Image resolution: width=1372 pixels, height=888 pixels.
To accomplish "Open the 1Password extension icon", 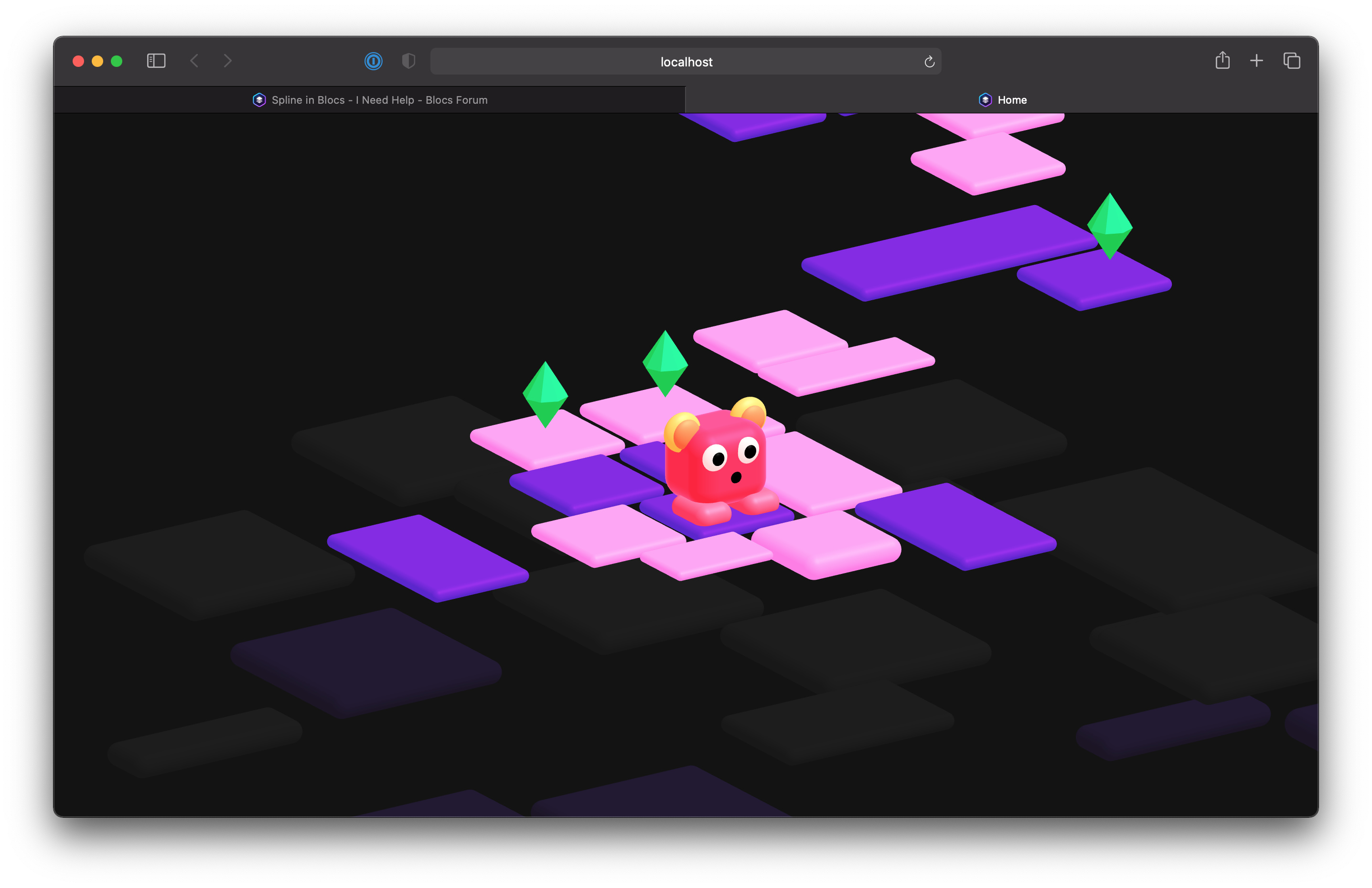I will tap(374, 61).
